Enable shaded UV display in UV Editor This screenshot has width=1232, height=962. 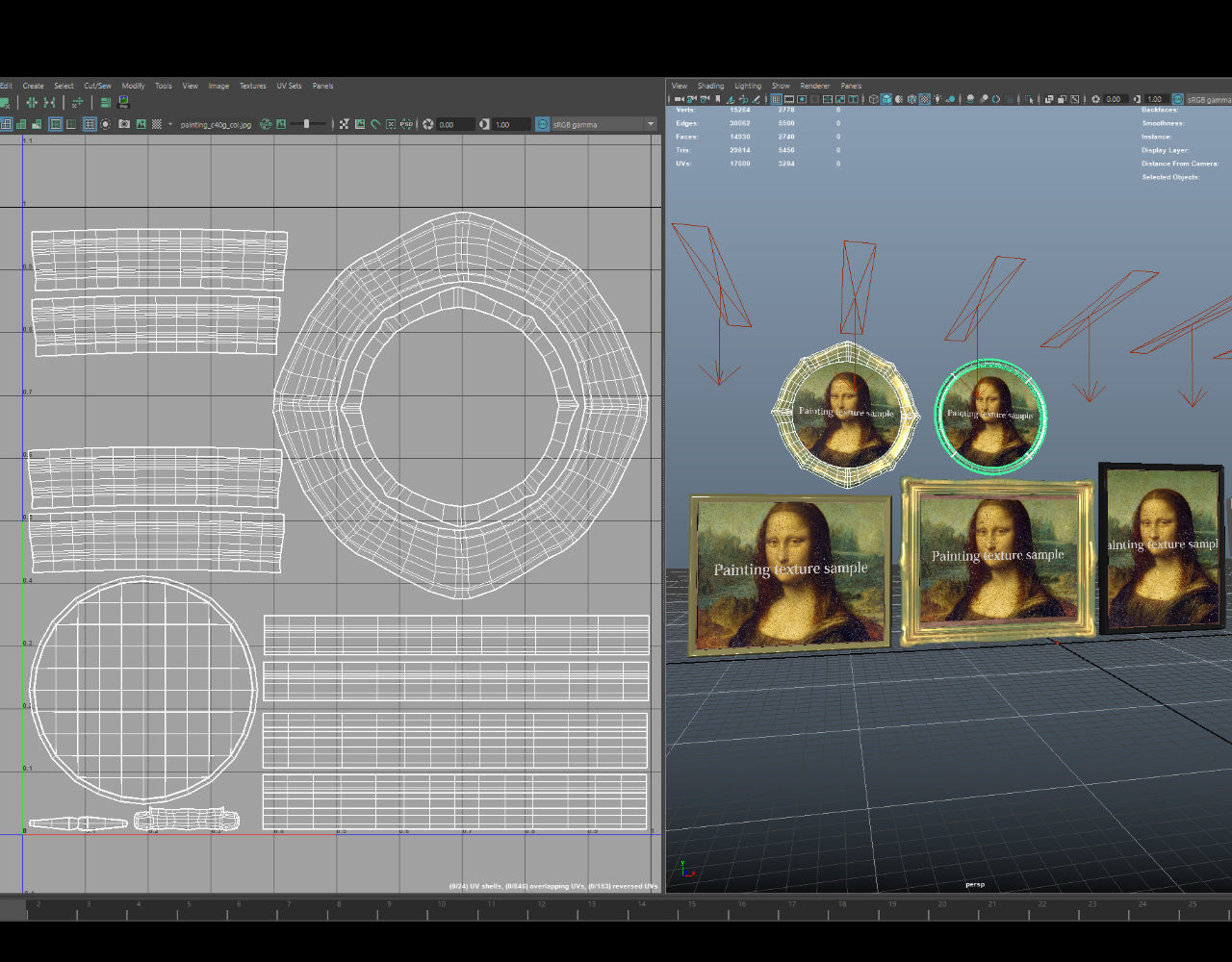point(21,124)
